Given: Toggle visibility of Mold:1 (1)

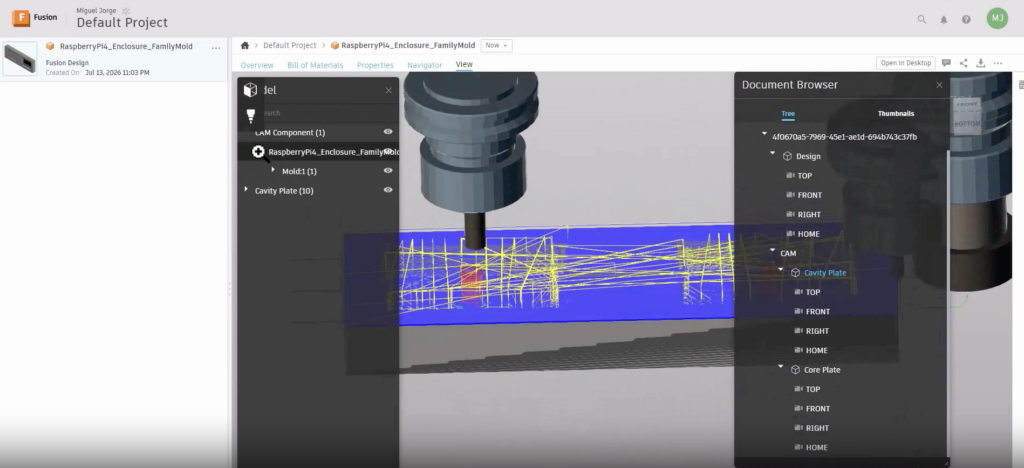Looking at the screenshot, I should click(x=388, y=170).
